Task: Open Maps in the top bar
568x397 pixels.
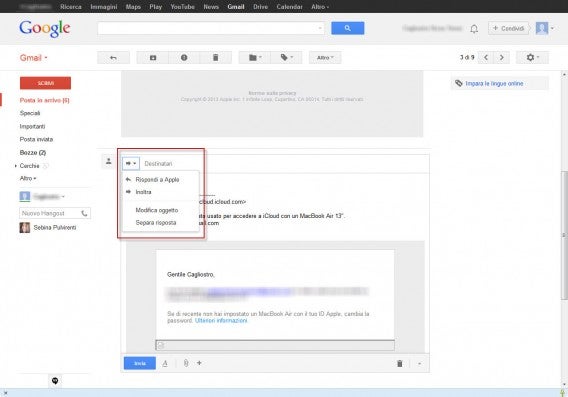Action: coord(133,7)
